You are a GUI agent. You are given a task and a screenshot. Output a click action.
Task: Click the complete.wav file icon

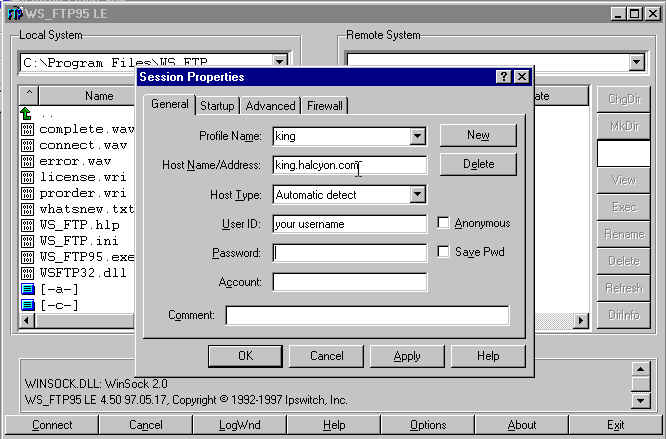[27, 130]
